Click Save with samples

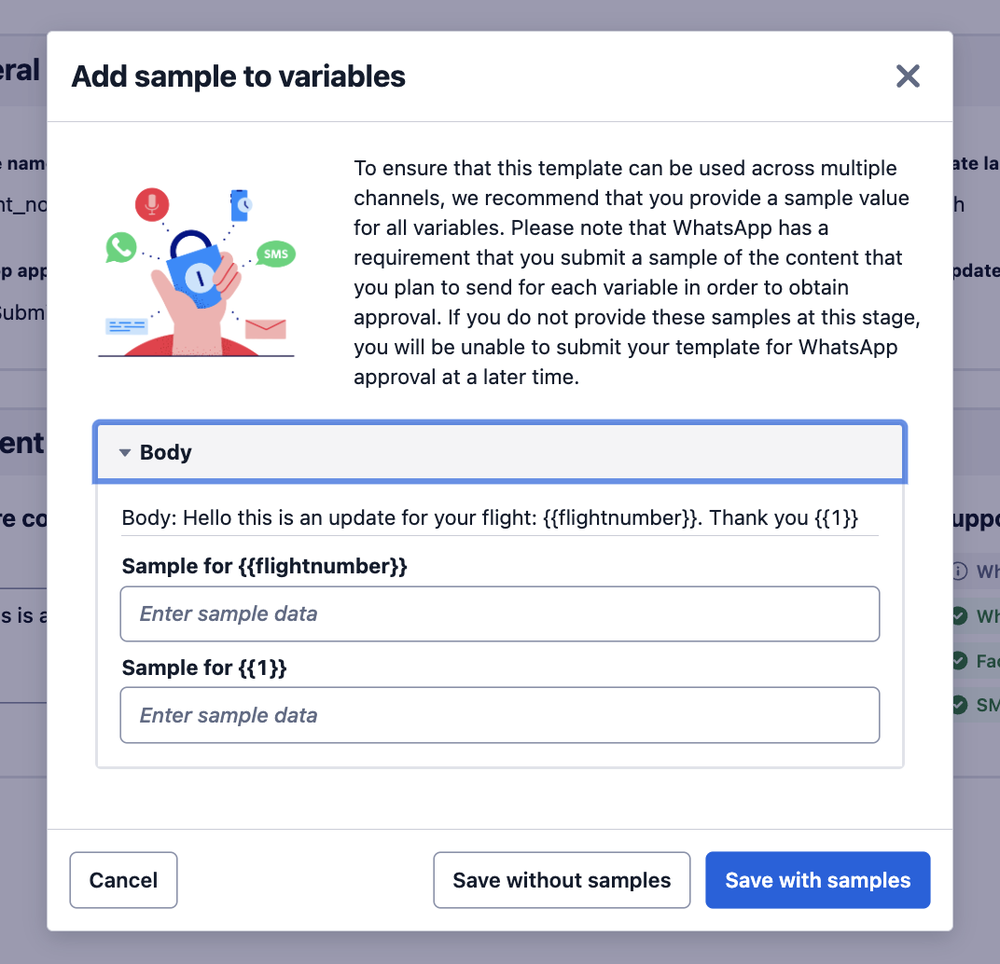point(817,880)
